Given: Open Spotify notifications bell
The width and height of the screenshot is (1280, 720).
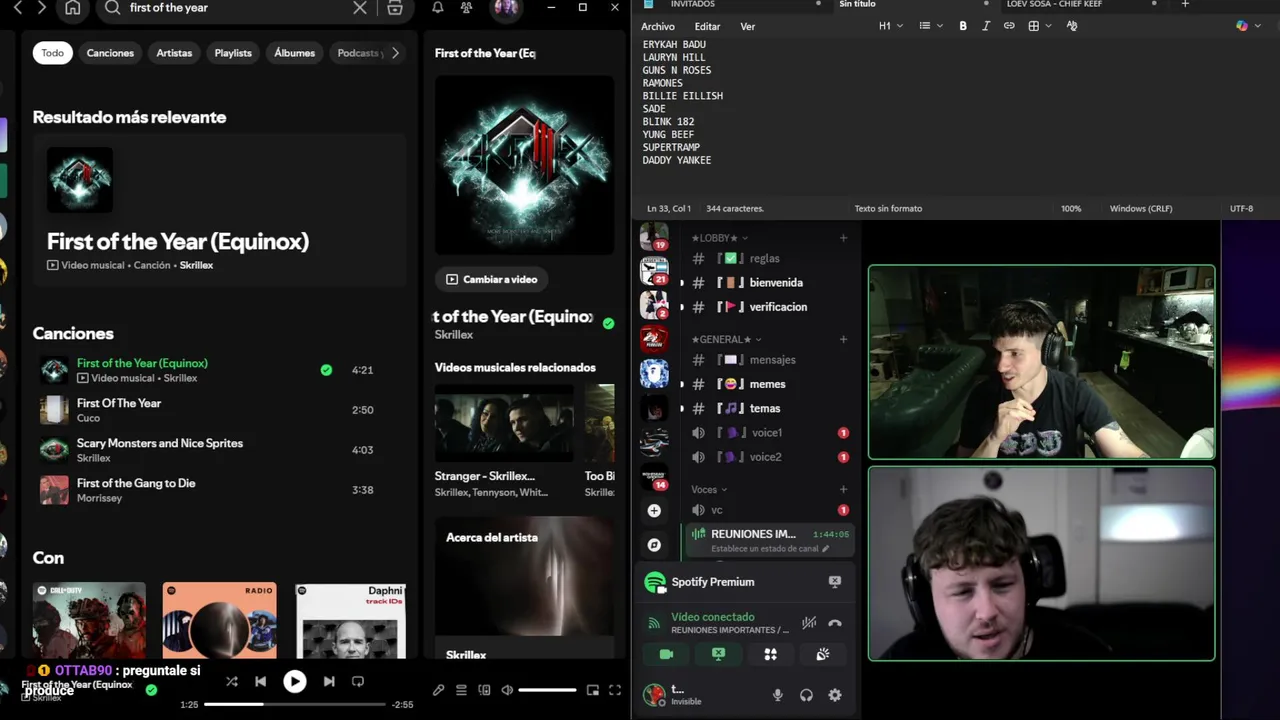Looking at the screenshot, I should [437, 8].
